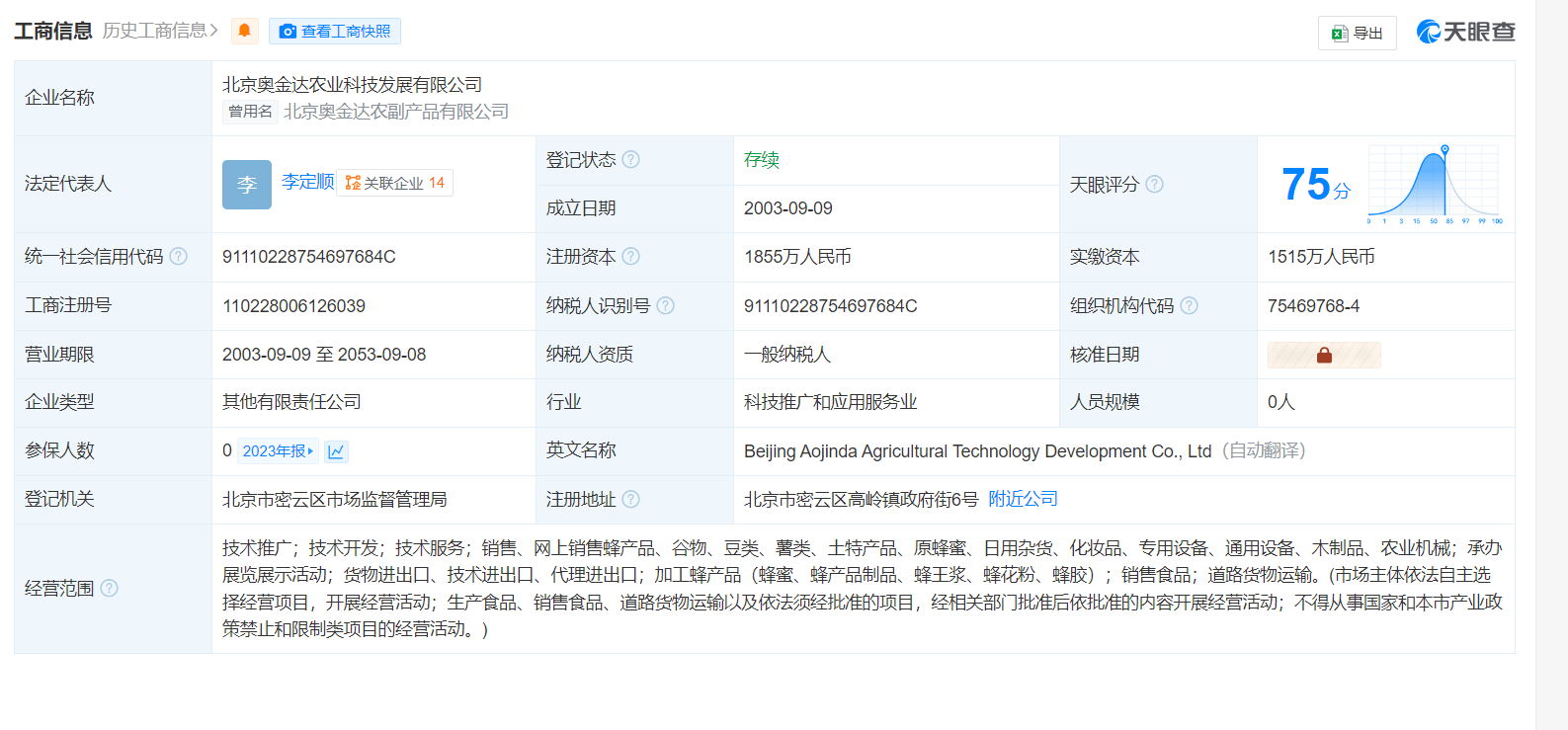Open 关联企业 14 badge
Screen dimensions: 1568x730
click(394, 183)
